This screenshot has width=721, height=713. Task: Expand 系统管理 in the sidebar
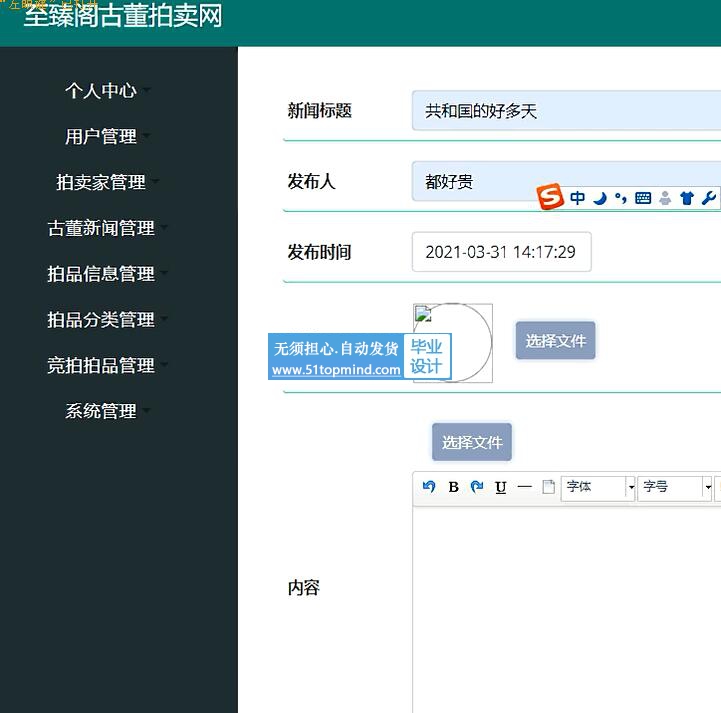(x=108, y=411)
